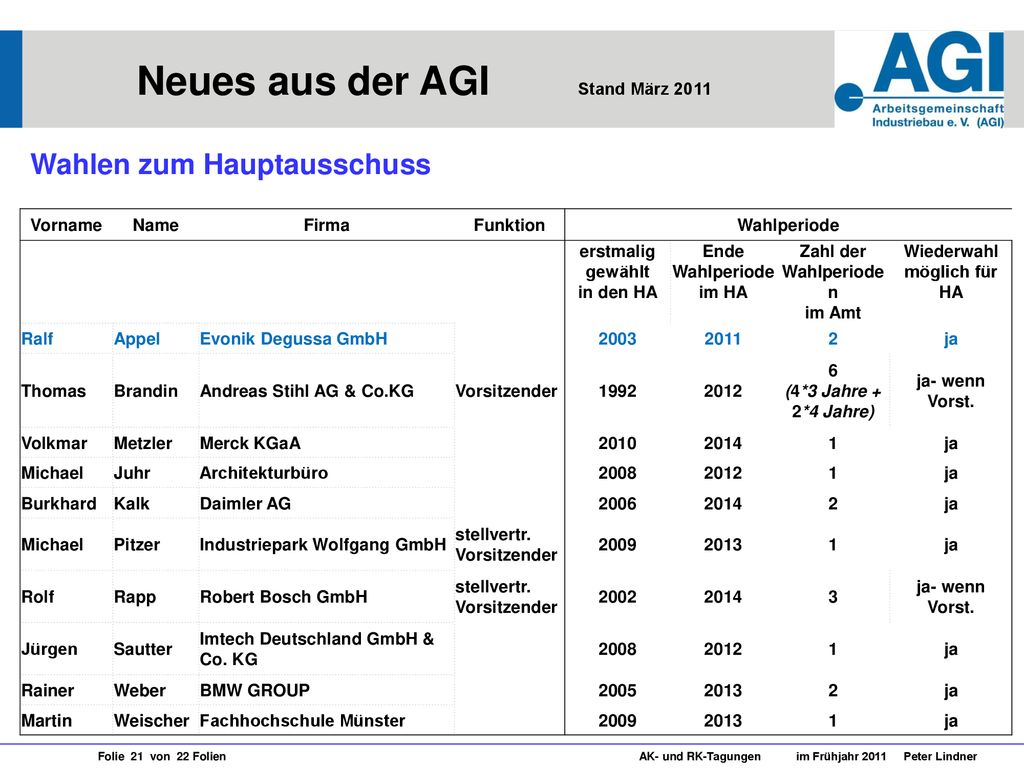The image size is (1024, 768).
Task: Click the "Firma" column header
Action: (x=327, y=225)
